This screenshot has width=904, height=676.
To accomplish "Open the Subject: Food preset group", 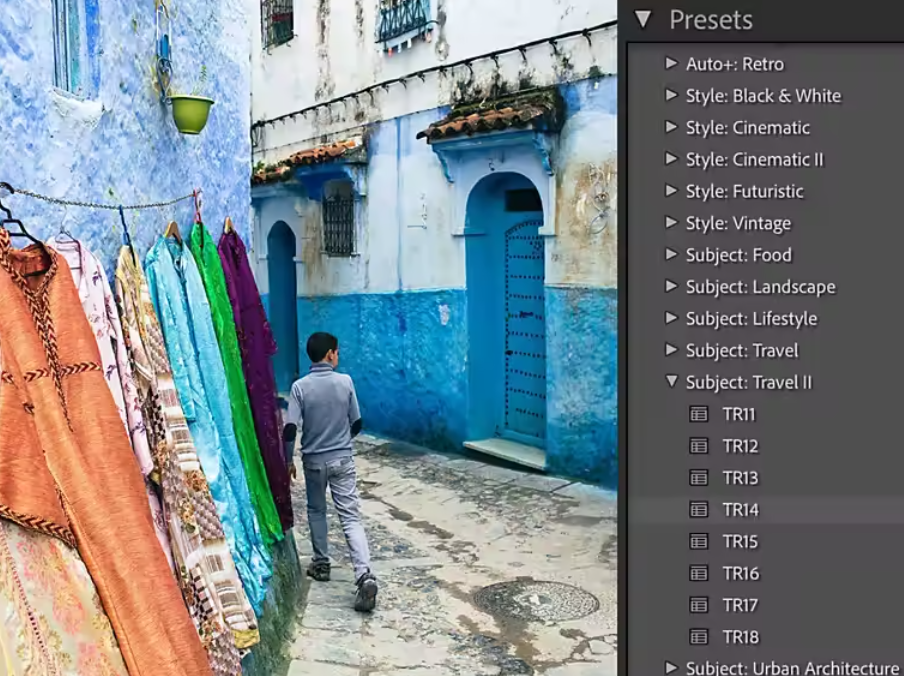I will click(671, 255).
